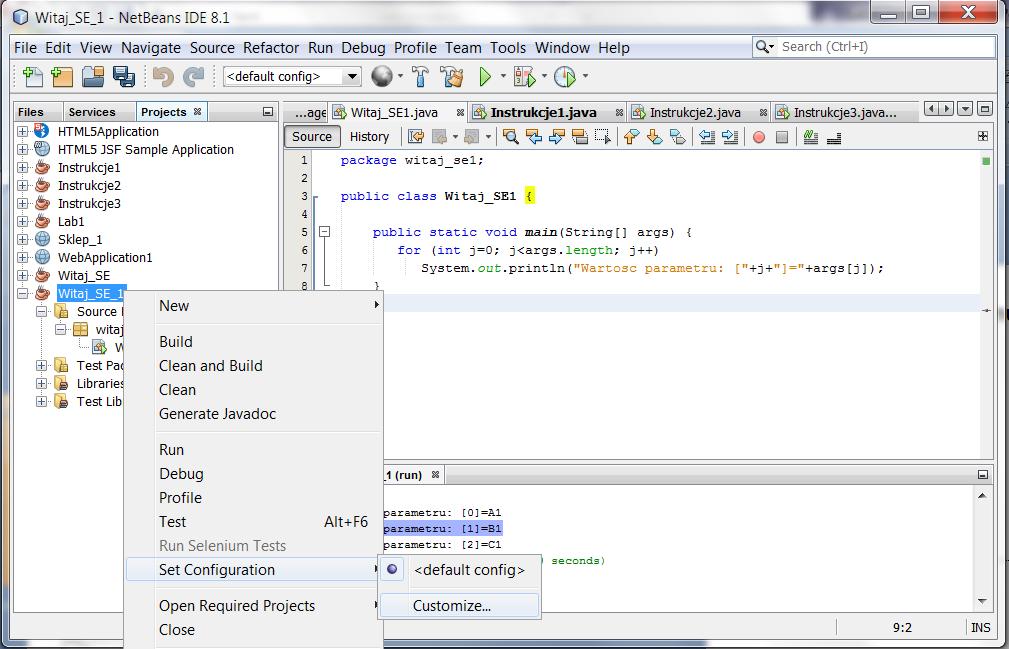Click in the Search (Ctrl+I) field
This screenshot has width=1009, height=649.
[x=885, y=46]
